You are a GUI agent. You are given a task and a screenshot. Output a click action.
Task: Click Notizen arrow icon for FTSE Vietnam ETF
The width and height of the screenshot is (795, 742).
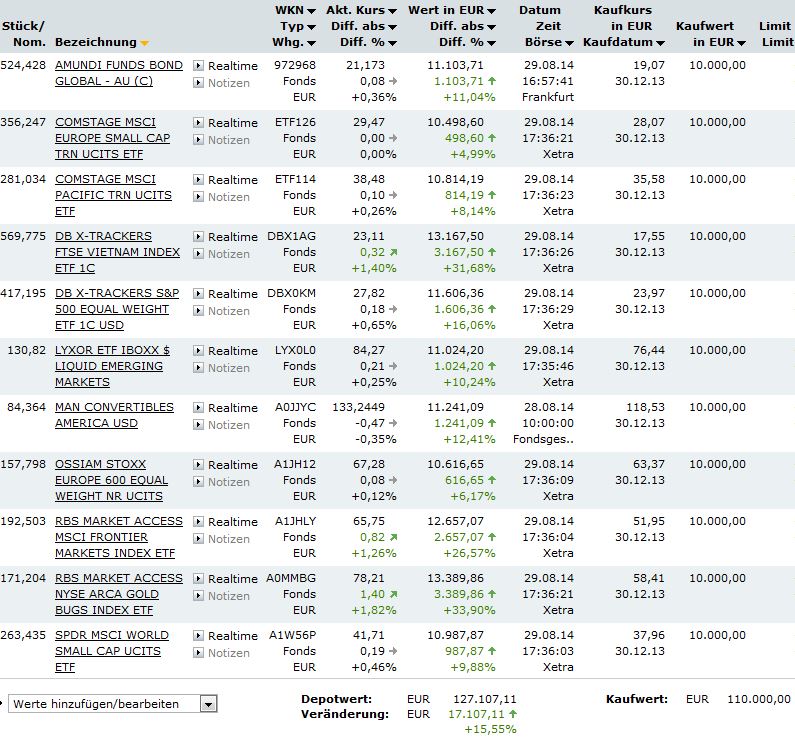coord(198,254)
